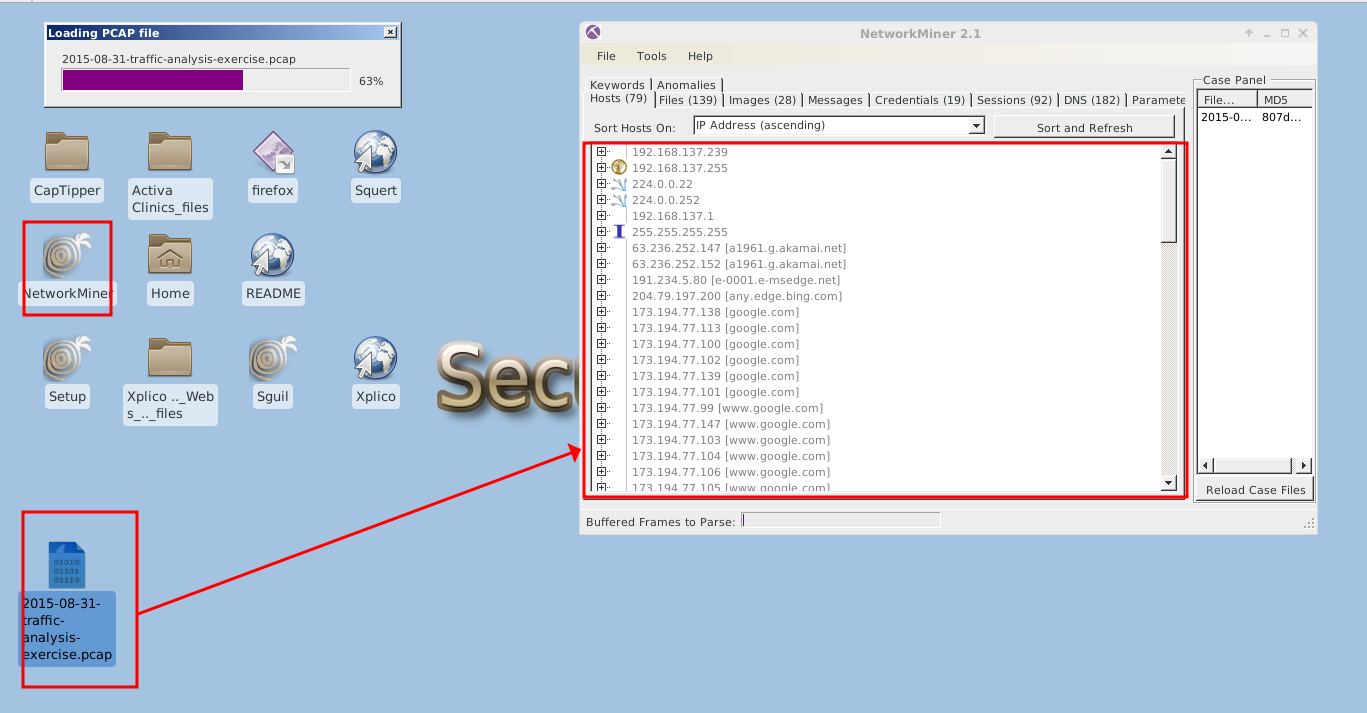Open the Tools menu
Screen dimensions: 1367x713
651,56
